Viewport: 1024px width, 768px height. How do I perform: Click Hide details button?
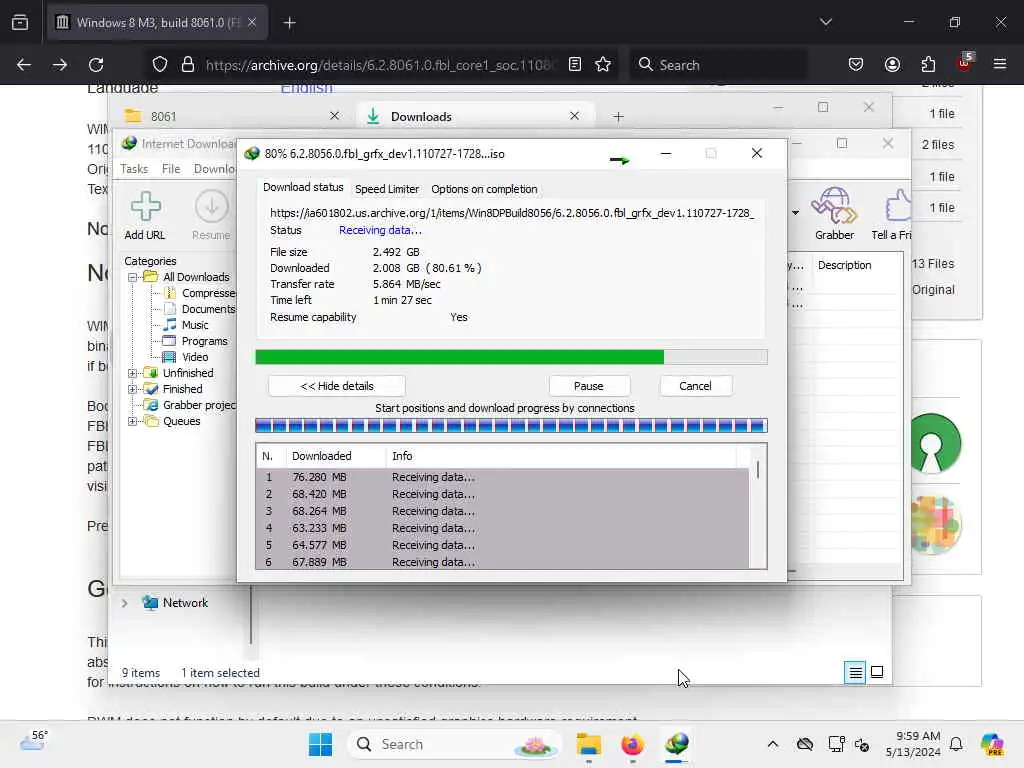(336, 386)
